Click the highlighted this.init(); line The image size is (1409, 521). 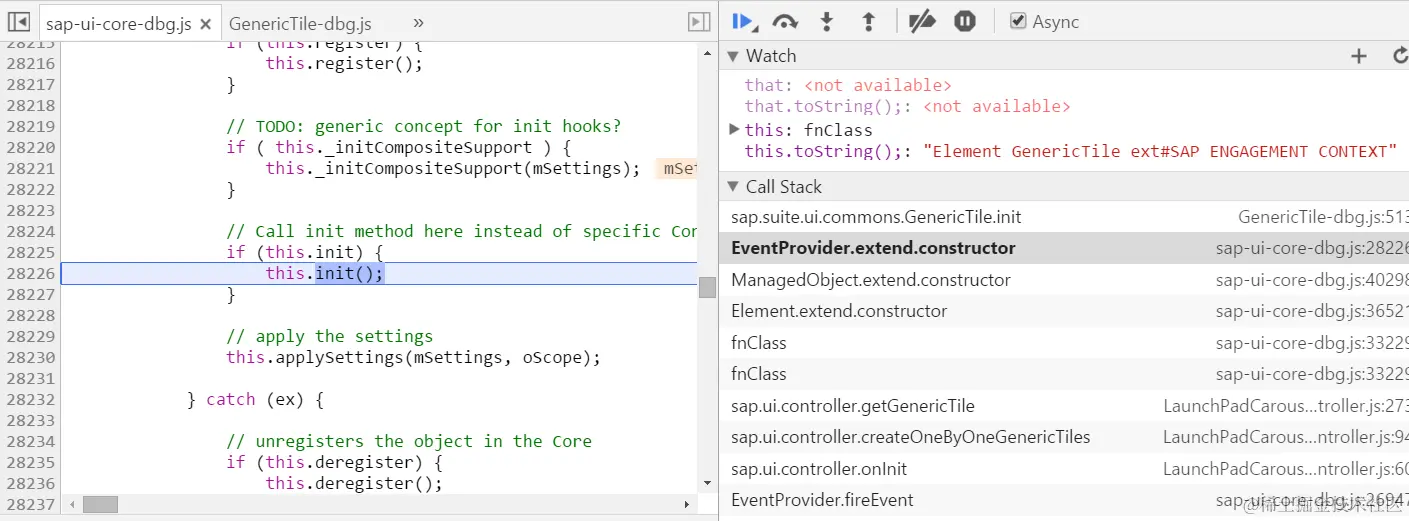tap(379, 273)
